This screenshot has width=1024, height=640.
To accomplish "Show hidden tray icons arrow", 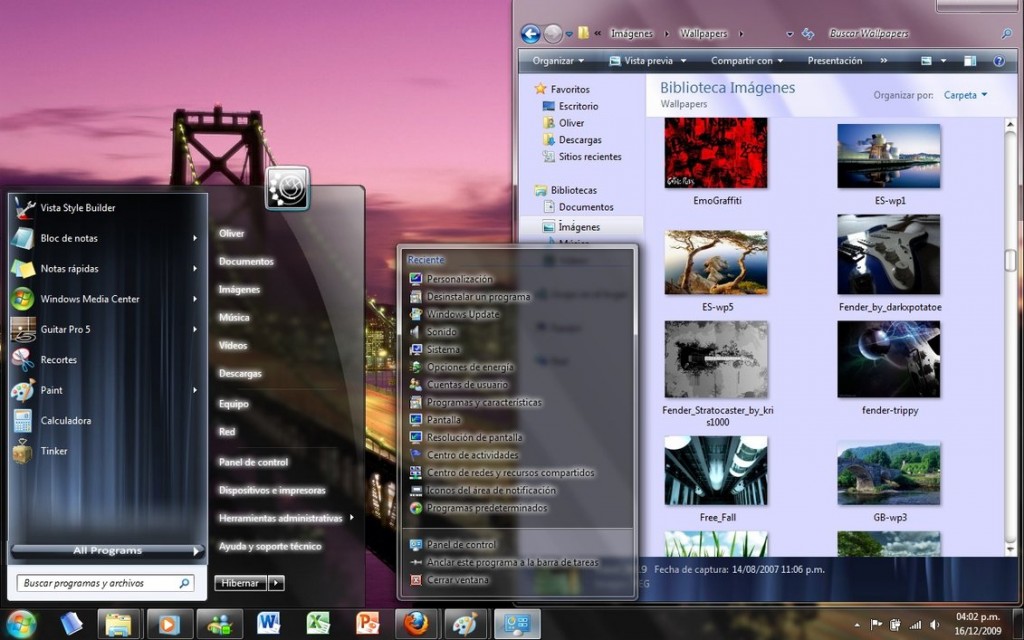I will point(857,625).
